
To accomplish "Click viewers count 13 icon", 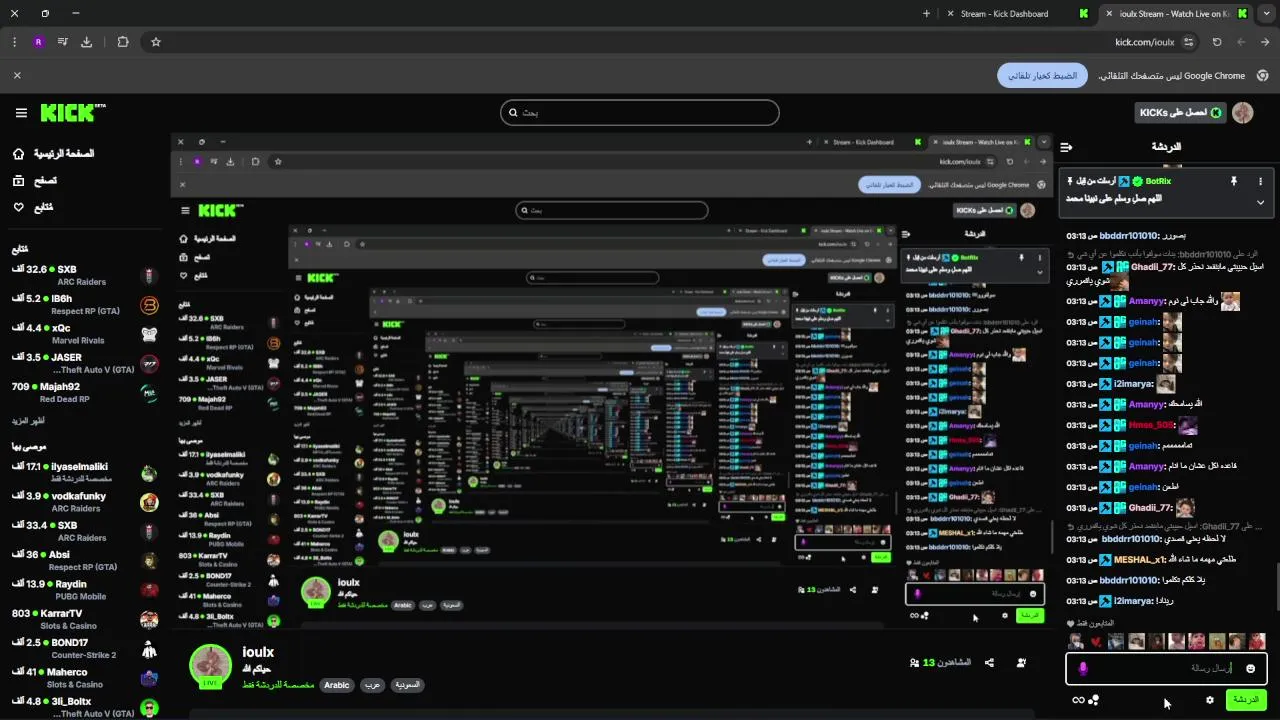I will tap(914, 662).
